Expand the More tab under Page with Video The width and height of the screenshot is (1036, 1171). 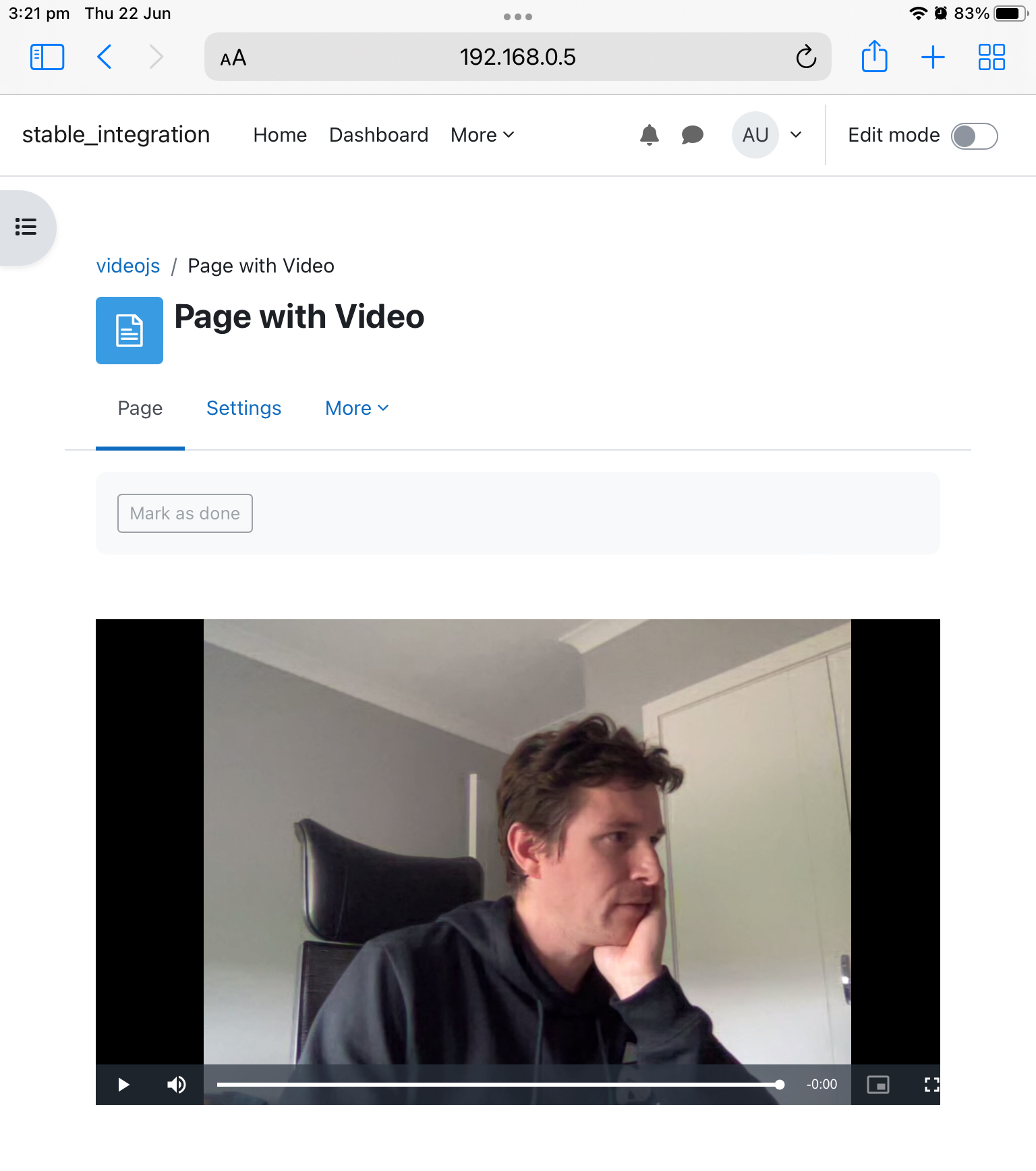click(357, 408)
